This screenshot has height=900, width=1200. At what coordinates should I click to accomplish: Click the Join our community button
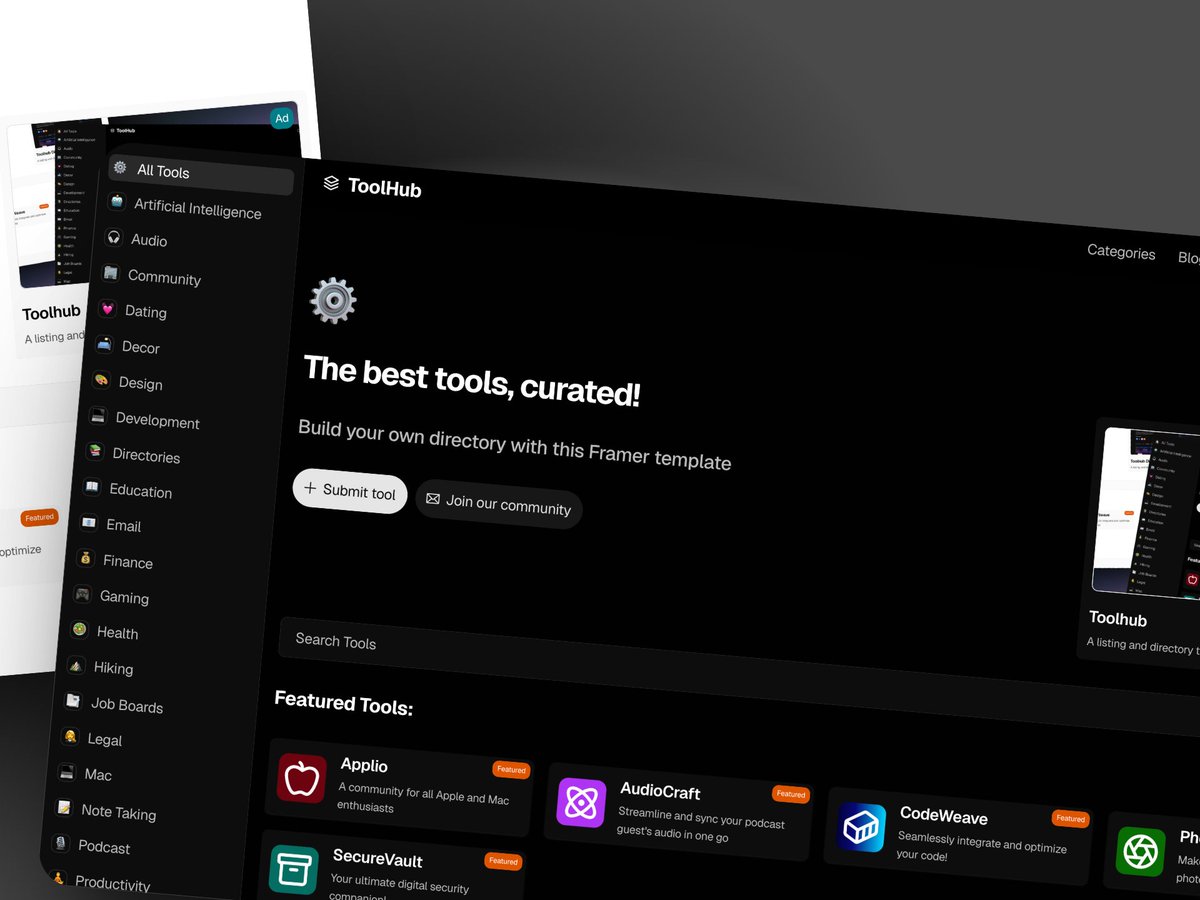[499, 504]
